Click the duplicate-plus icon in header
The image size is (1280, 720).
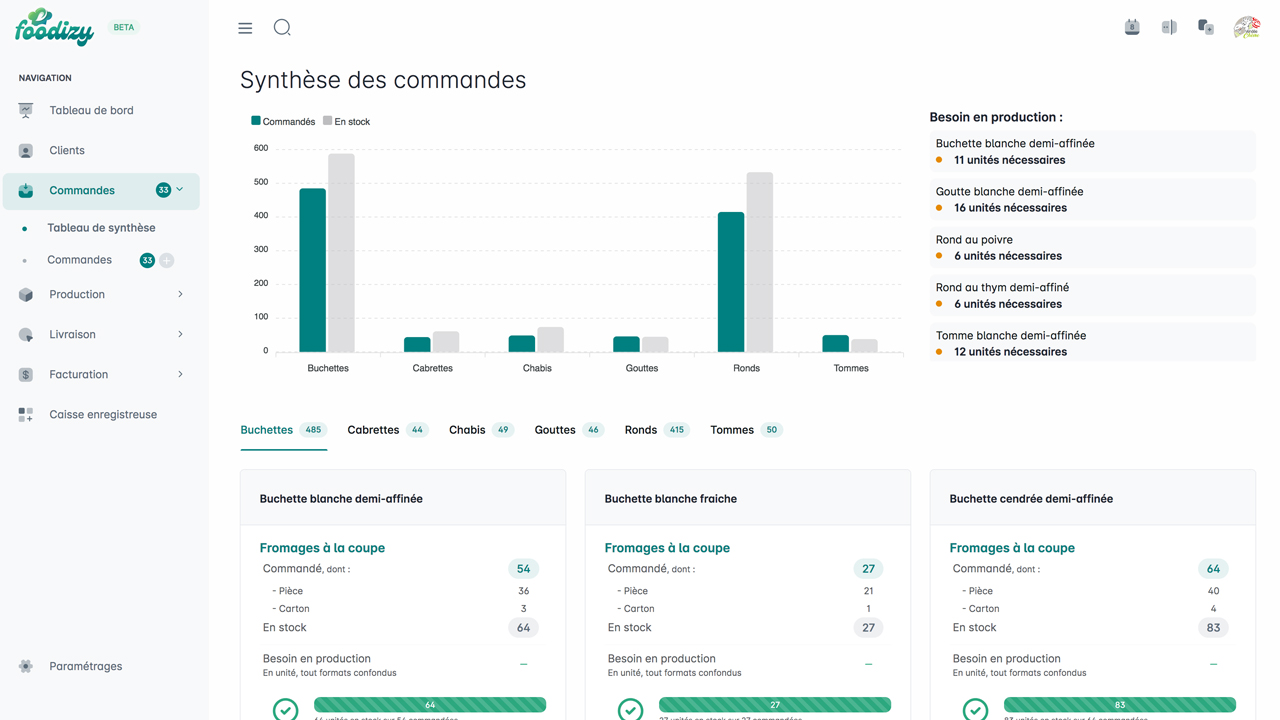[1206, 28]
